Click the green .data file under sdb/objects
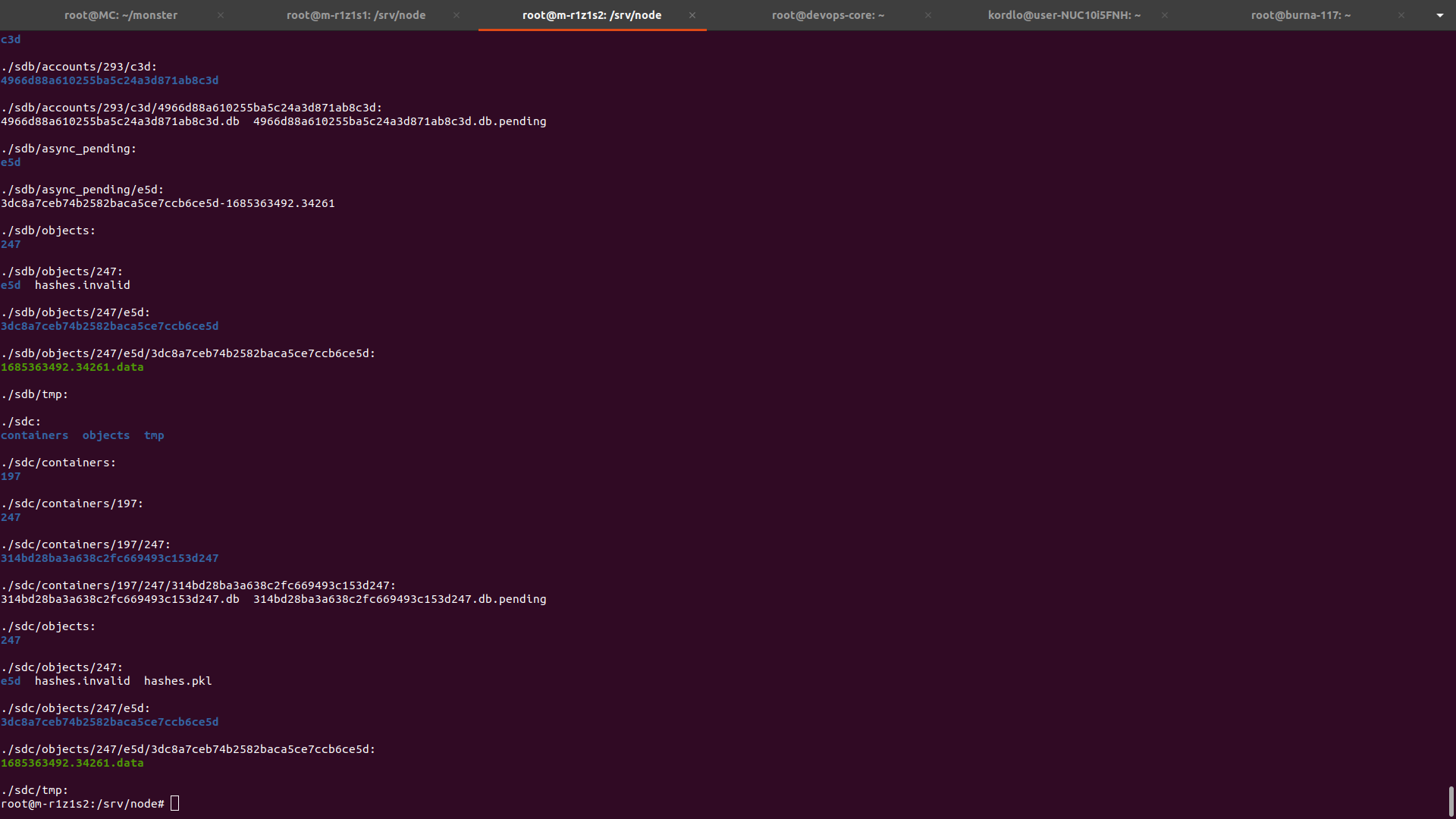The width and height of the screenshot is (1456, 819). pos(72,367)
